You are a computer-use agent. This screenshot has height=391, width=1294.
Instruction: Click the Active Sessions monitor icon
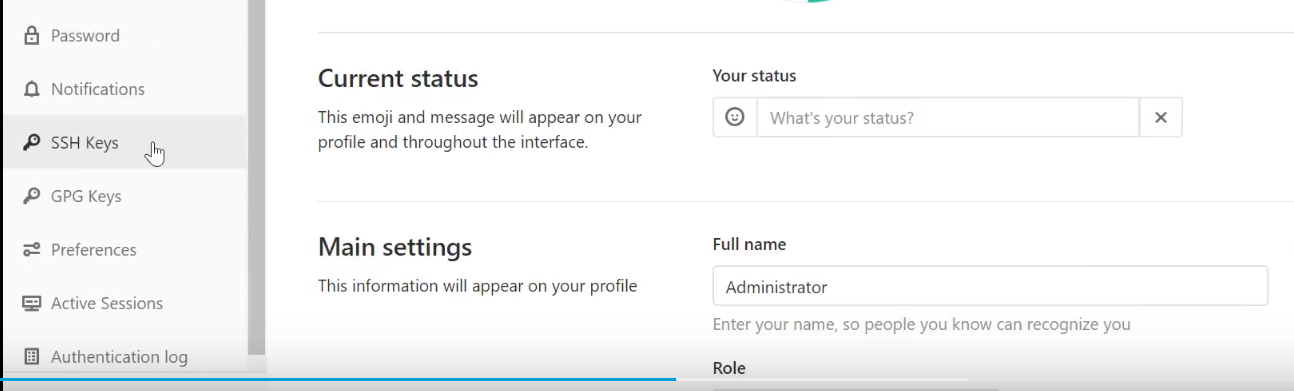(31, 303)
